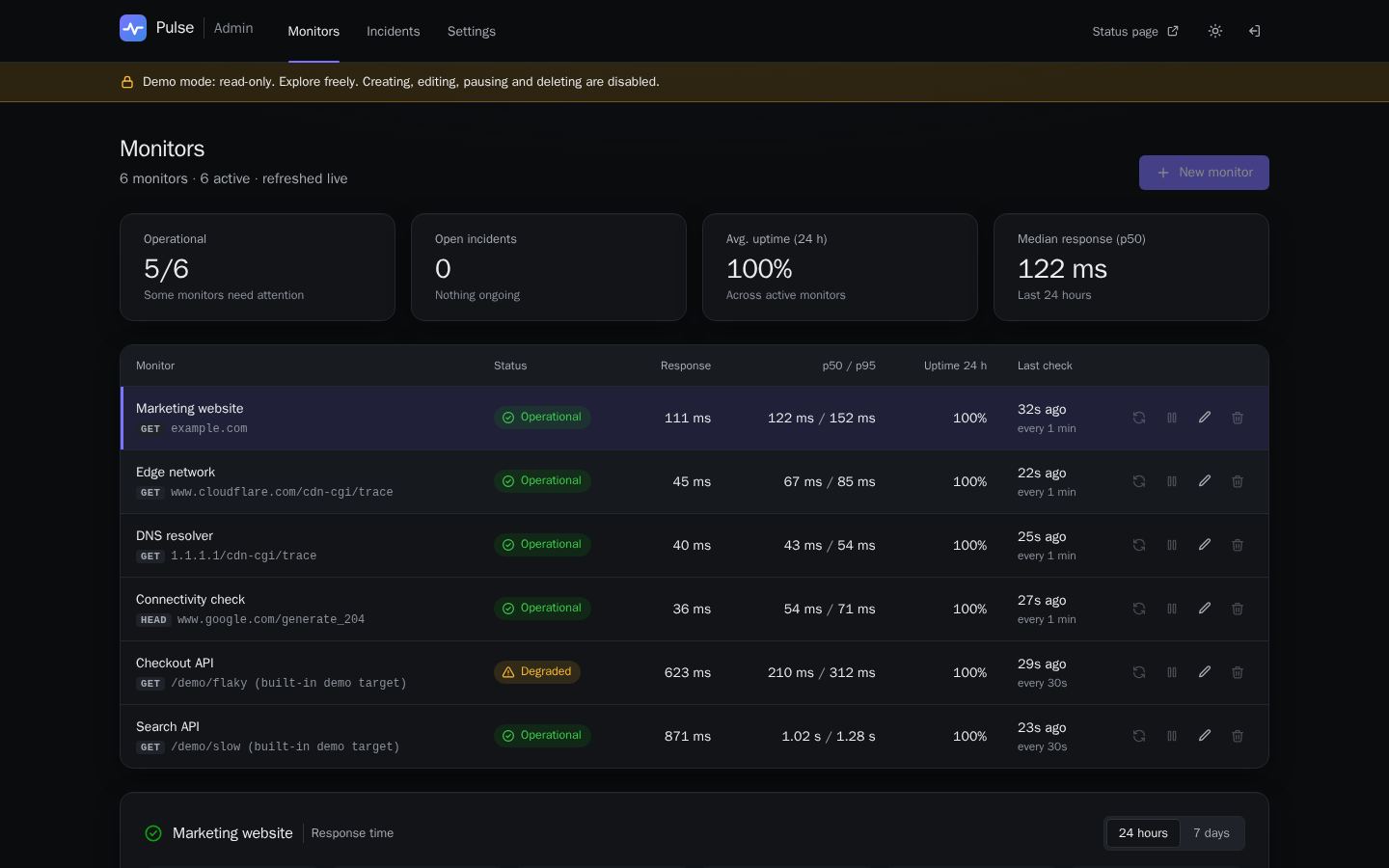
Task: Pause the Checkout API monitor
Action: click(x=1172, y=672)
